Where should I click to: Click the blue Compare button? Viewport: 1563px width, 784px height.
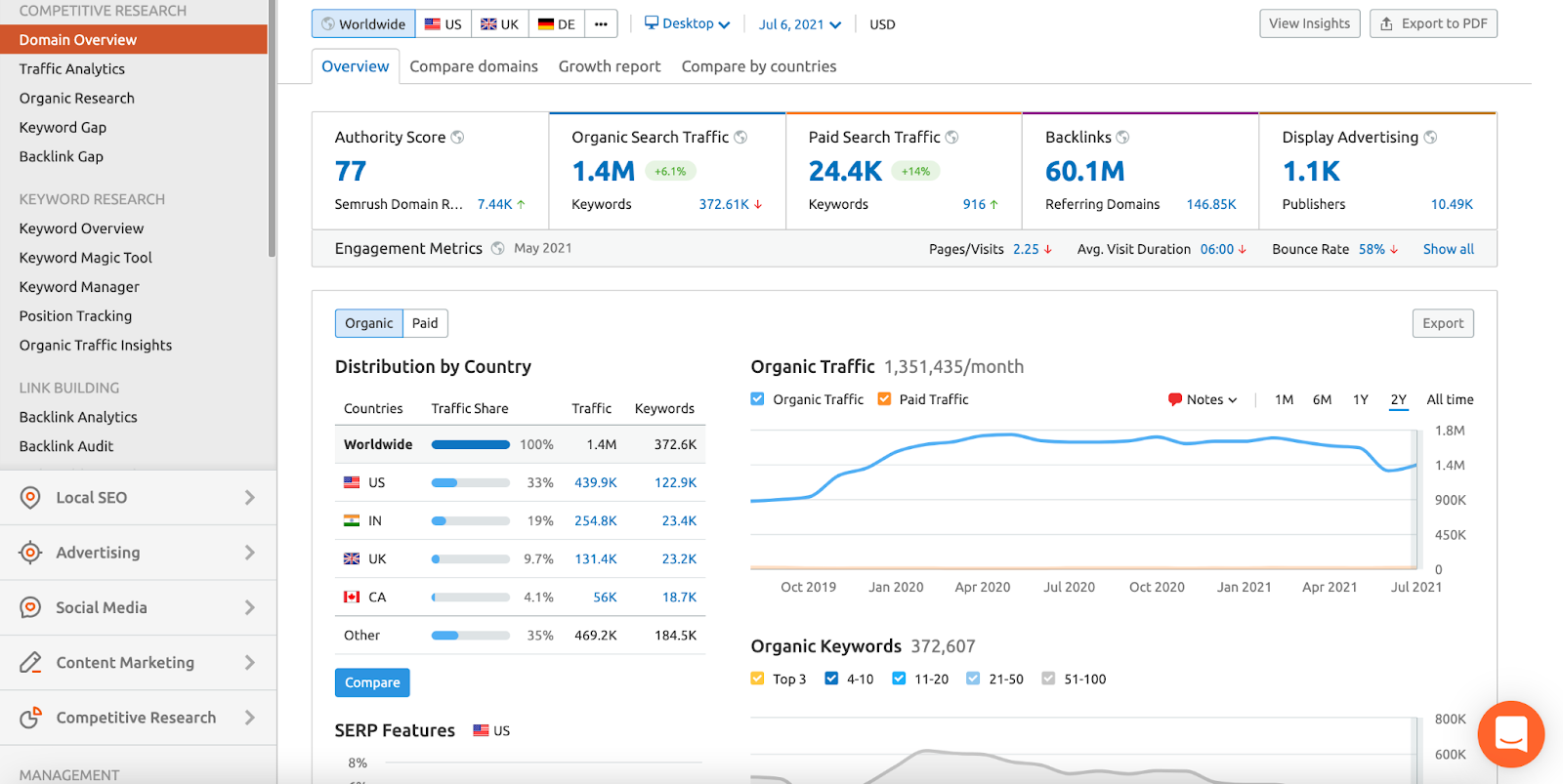tap(372, 682)
